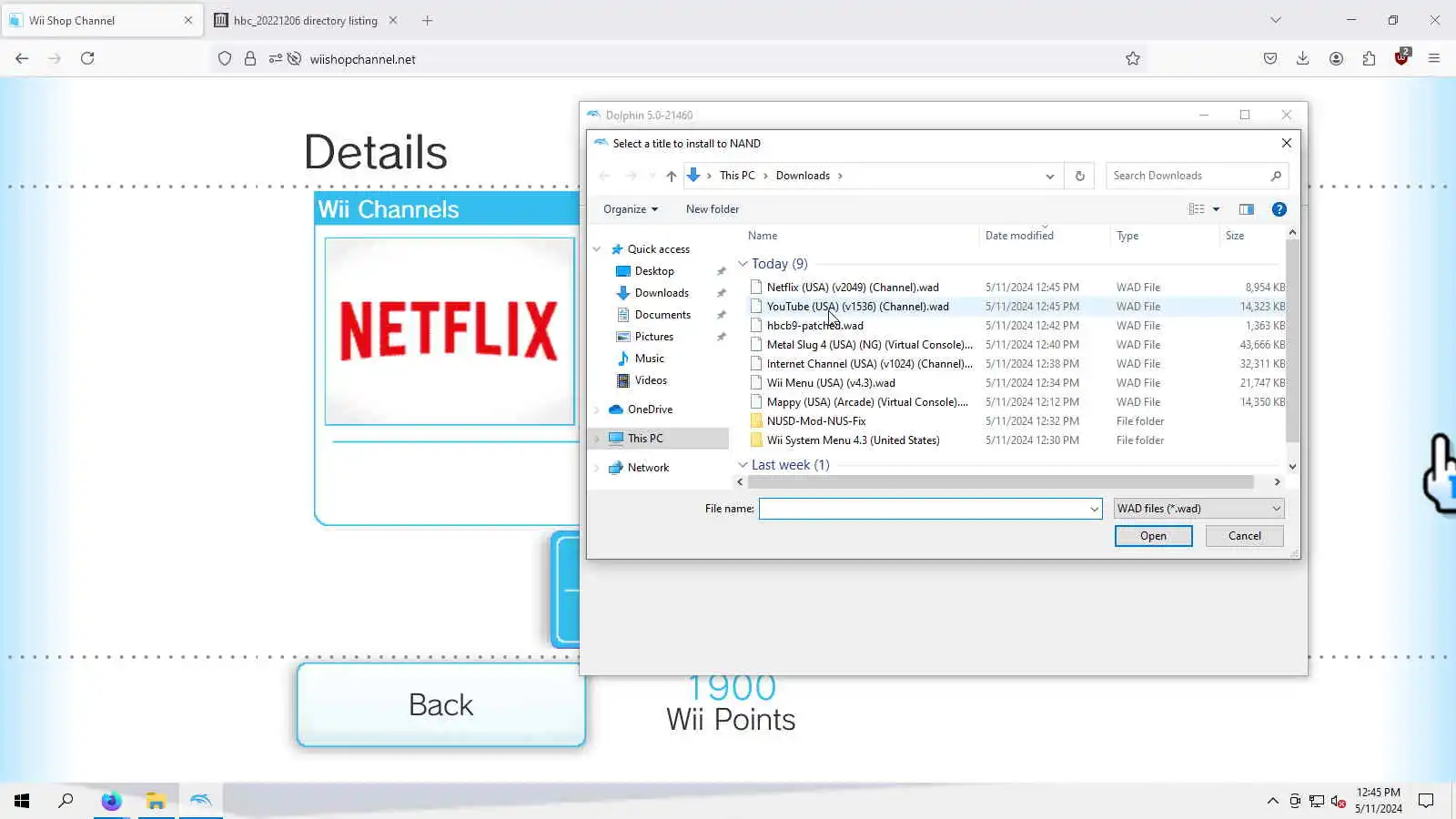The height and width of the screenshot is (819, 1456).
Task: Show hidden system tray icons
Action: 1272,801
